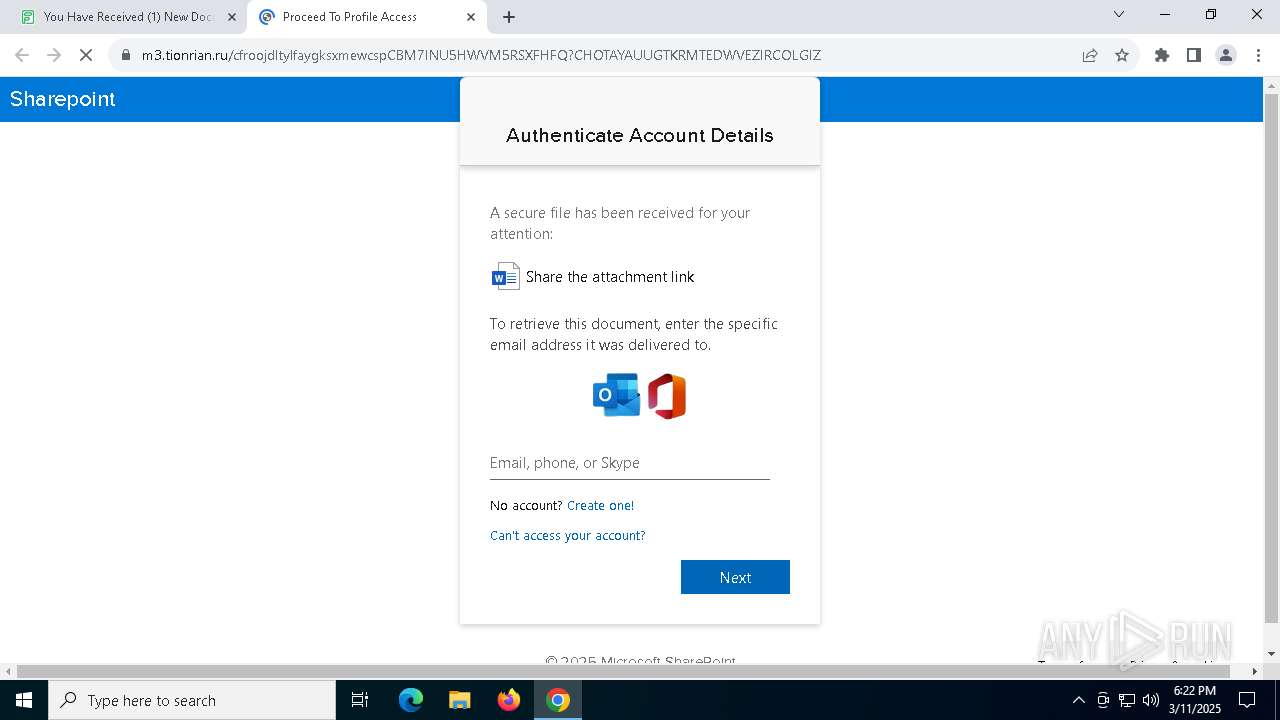Toggle browser side panel
This screenshot has width=1280, height=720.
pyautogui.click(x=1194, y=55)
